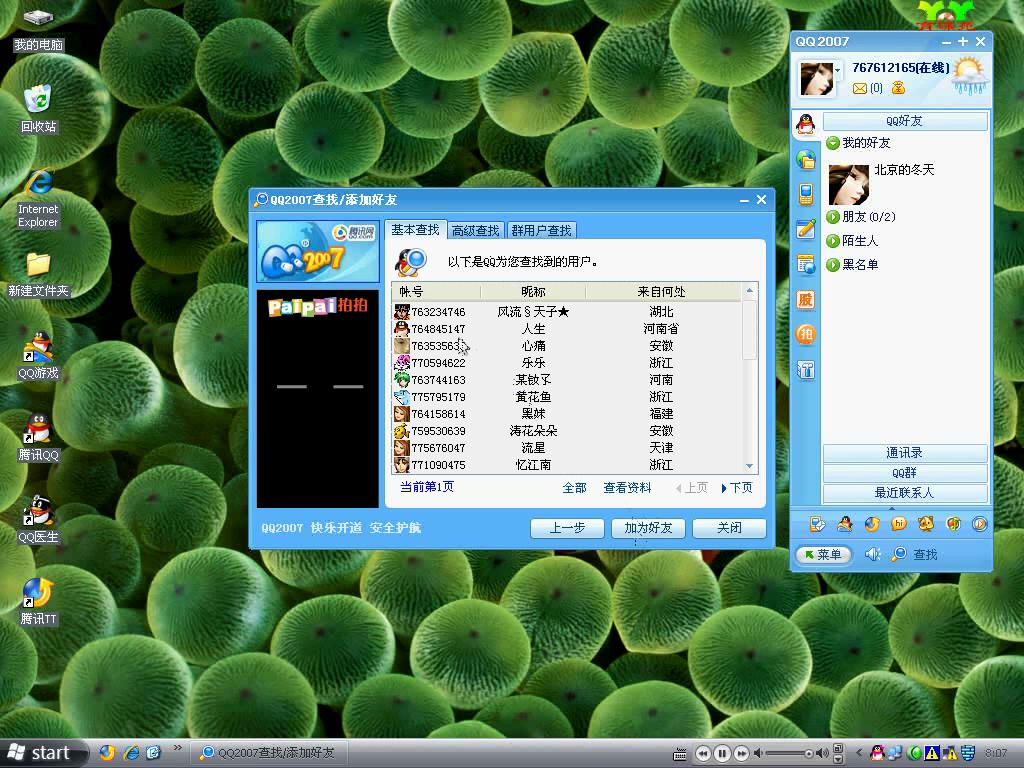Click the 查看资料 link
The width and height of the screenshot is (1024, 768).
tap(627, 488)
